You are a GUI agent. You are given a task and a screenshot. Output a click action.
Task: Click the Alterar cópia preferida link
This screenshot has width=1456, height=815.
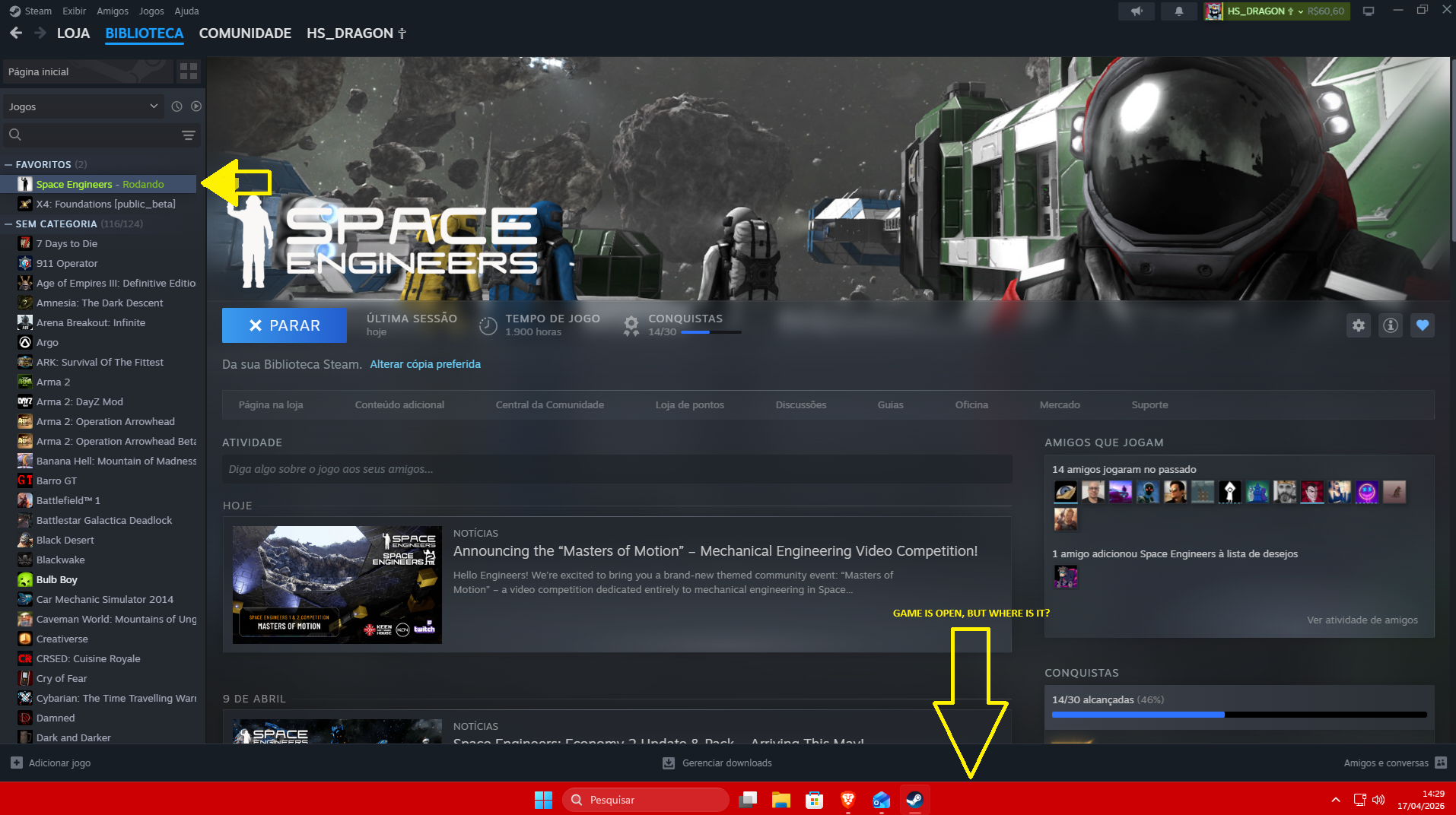click(424, 364)
